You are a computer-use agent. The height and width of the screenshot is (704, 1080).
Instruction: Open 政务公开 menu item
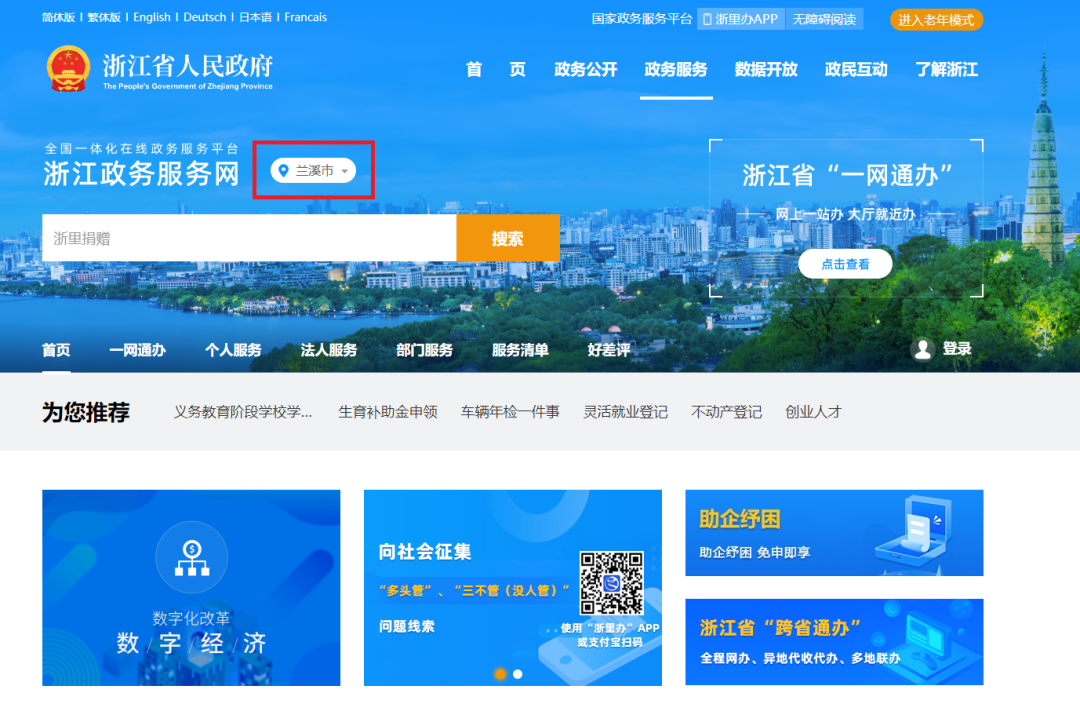(585, 69)
